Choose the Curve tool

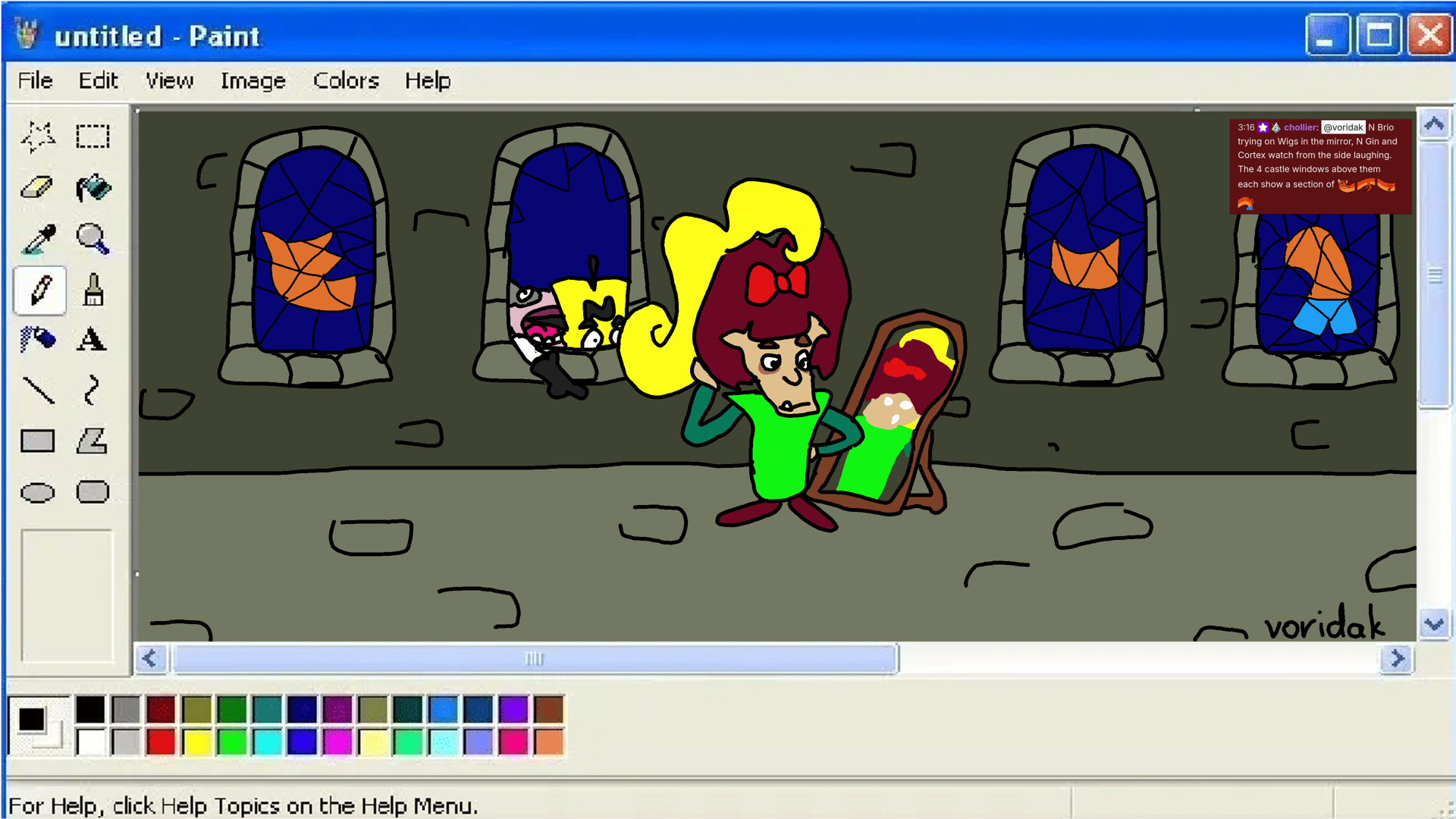(93, 391)
